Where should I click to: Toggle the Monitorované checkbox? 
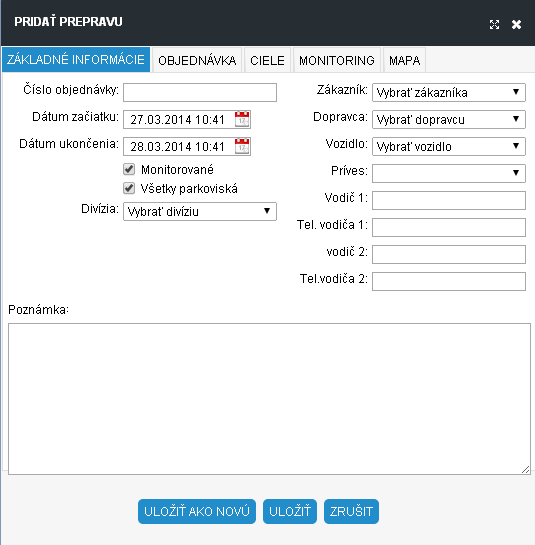tap(129, 170)
